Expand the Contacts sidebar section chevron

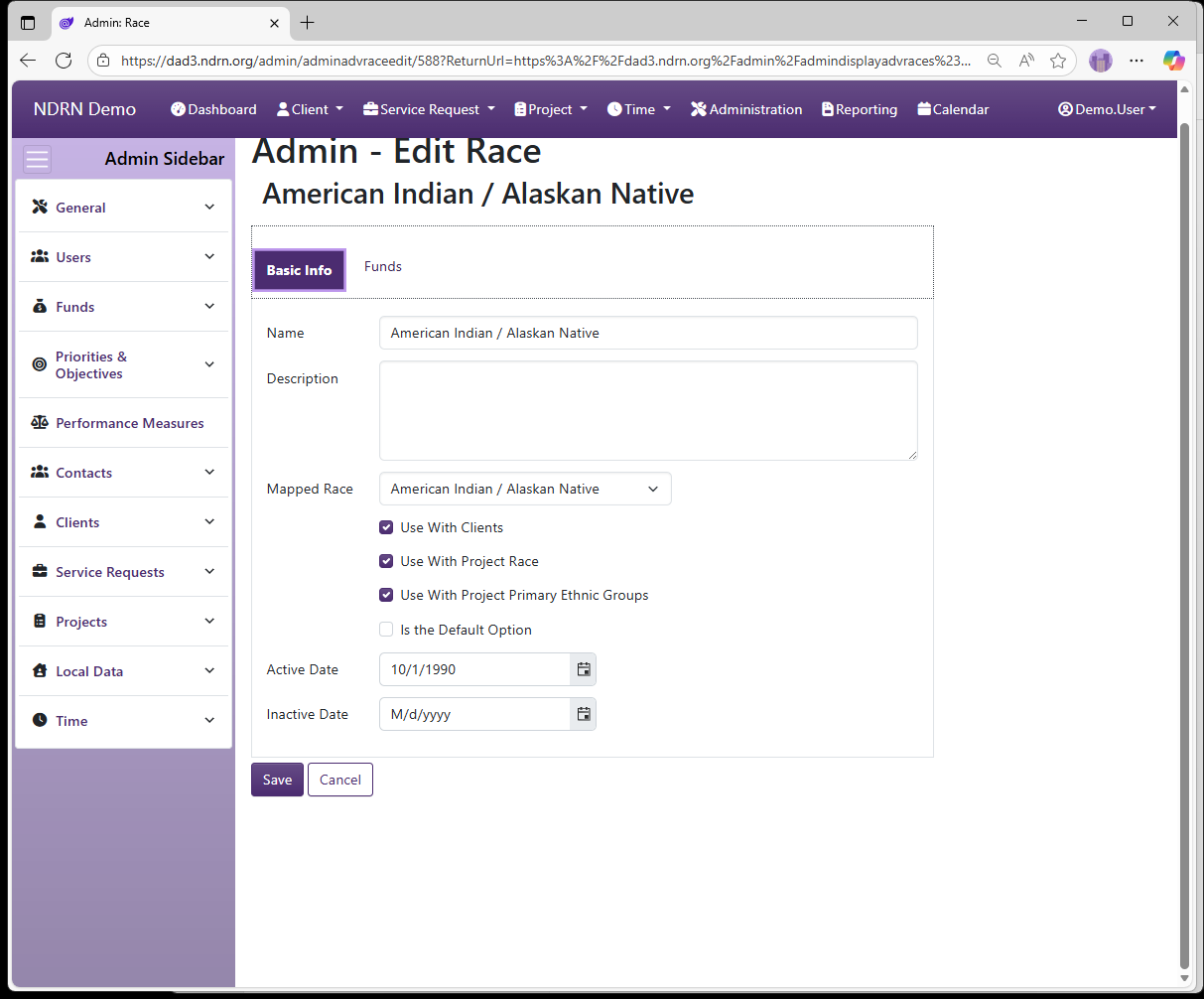(209, 472)
